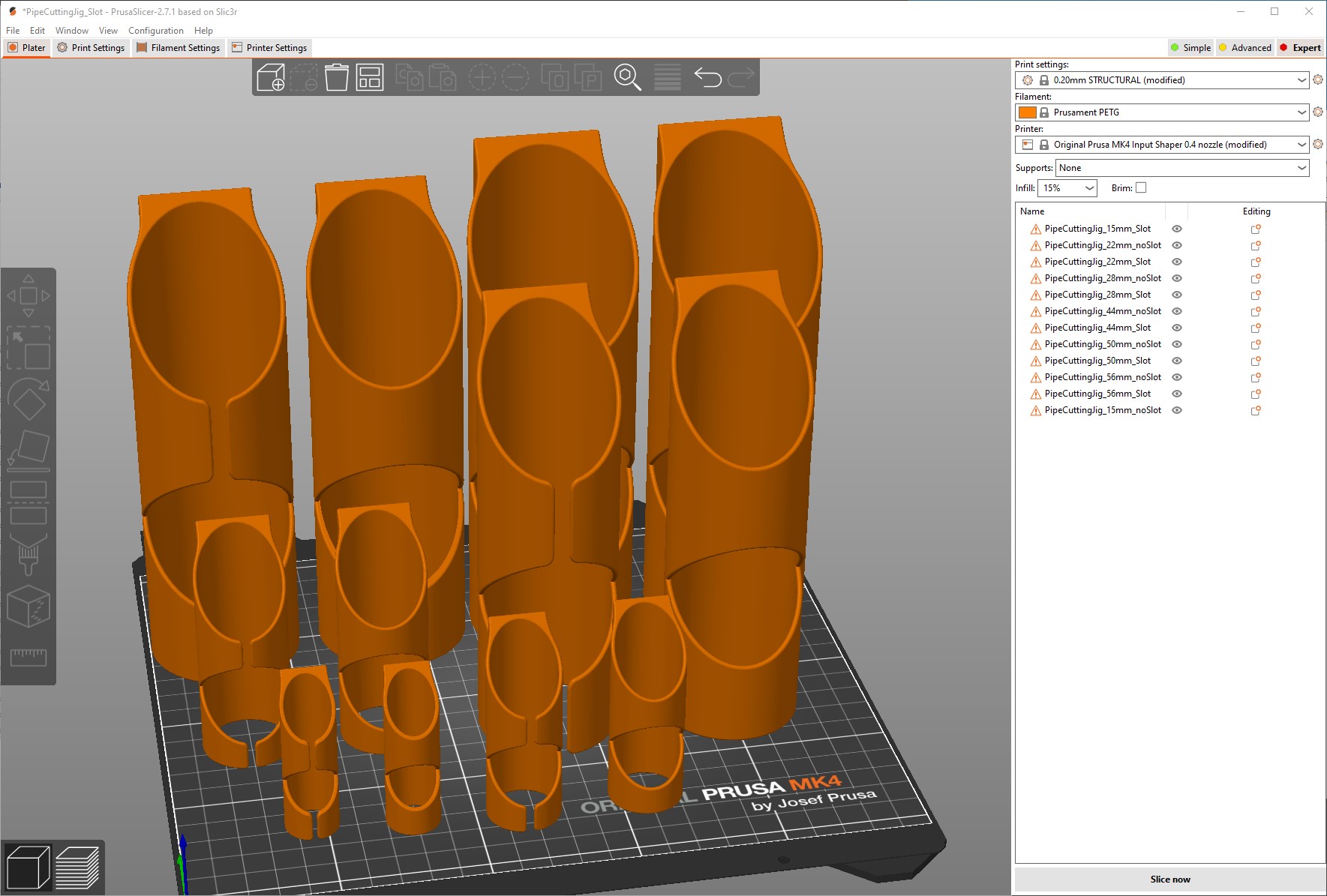
Task: Open the Configuration menu
Action: point(156,30)
